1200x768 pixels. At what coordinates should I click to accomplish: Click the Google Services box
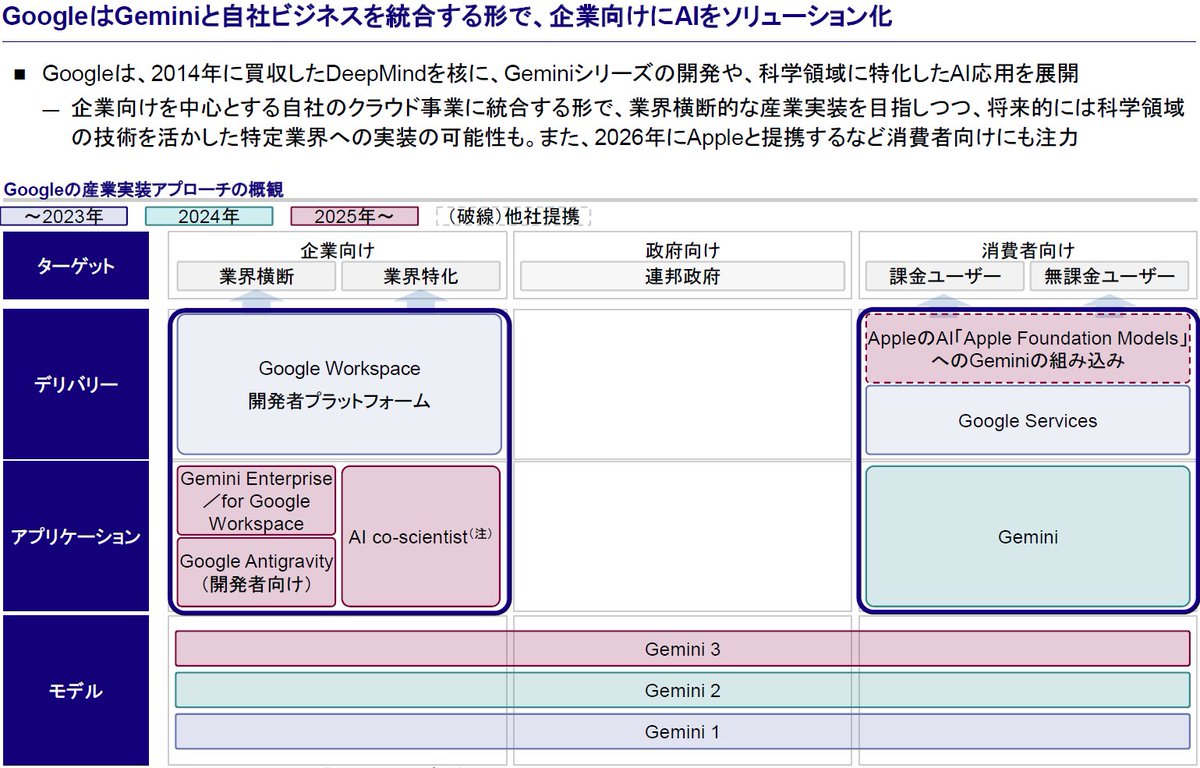click(1027, 421)
